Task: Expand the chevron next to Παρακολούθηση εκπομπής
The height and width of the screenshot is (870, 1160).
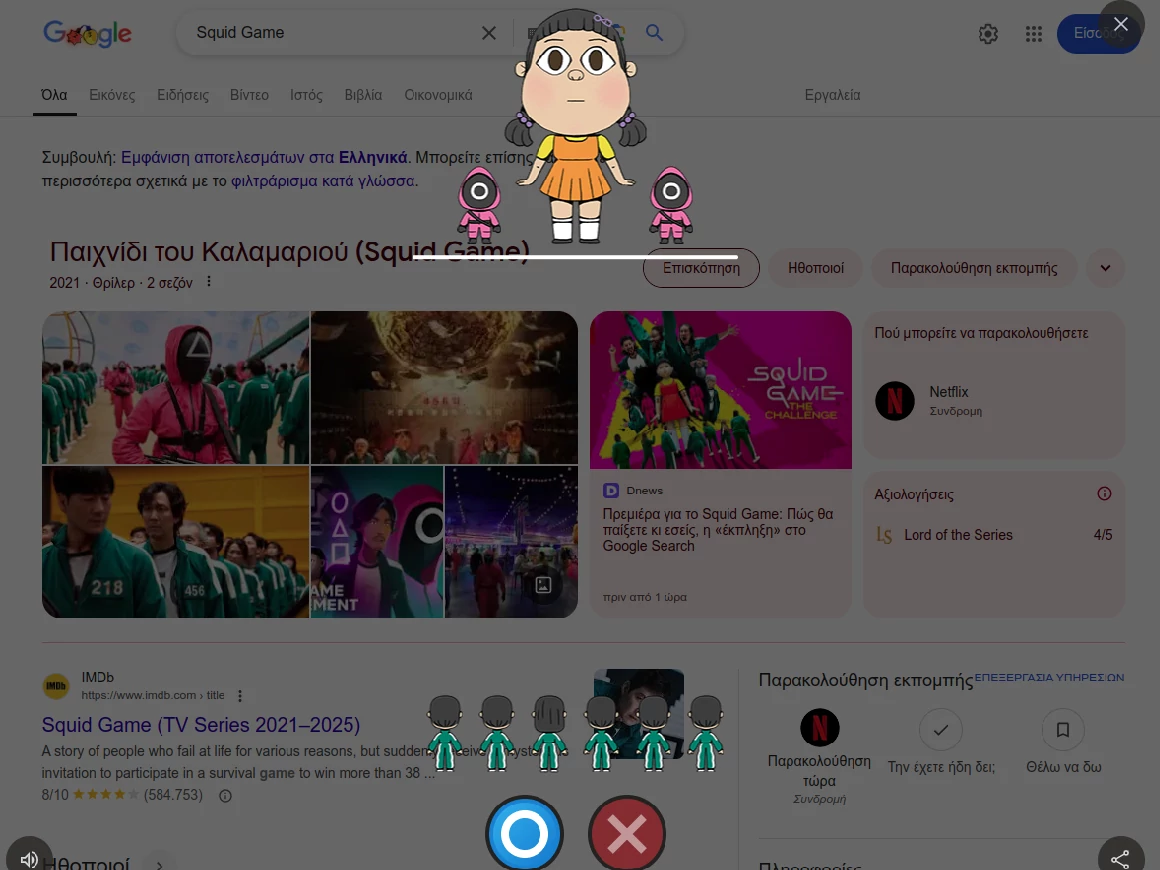Action: [1105, 268]
